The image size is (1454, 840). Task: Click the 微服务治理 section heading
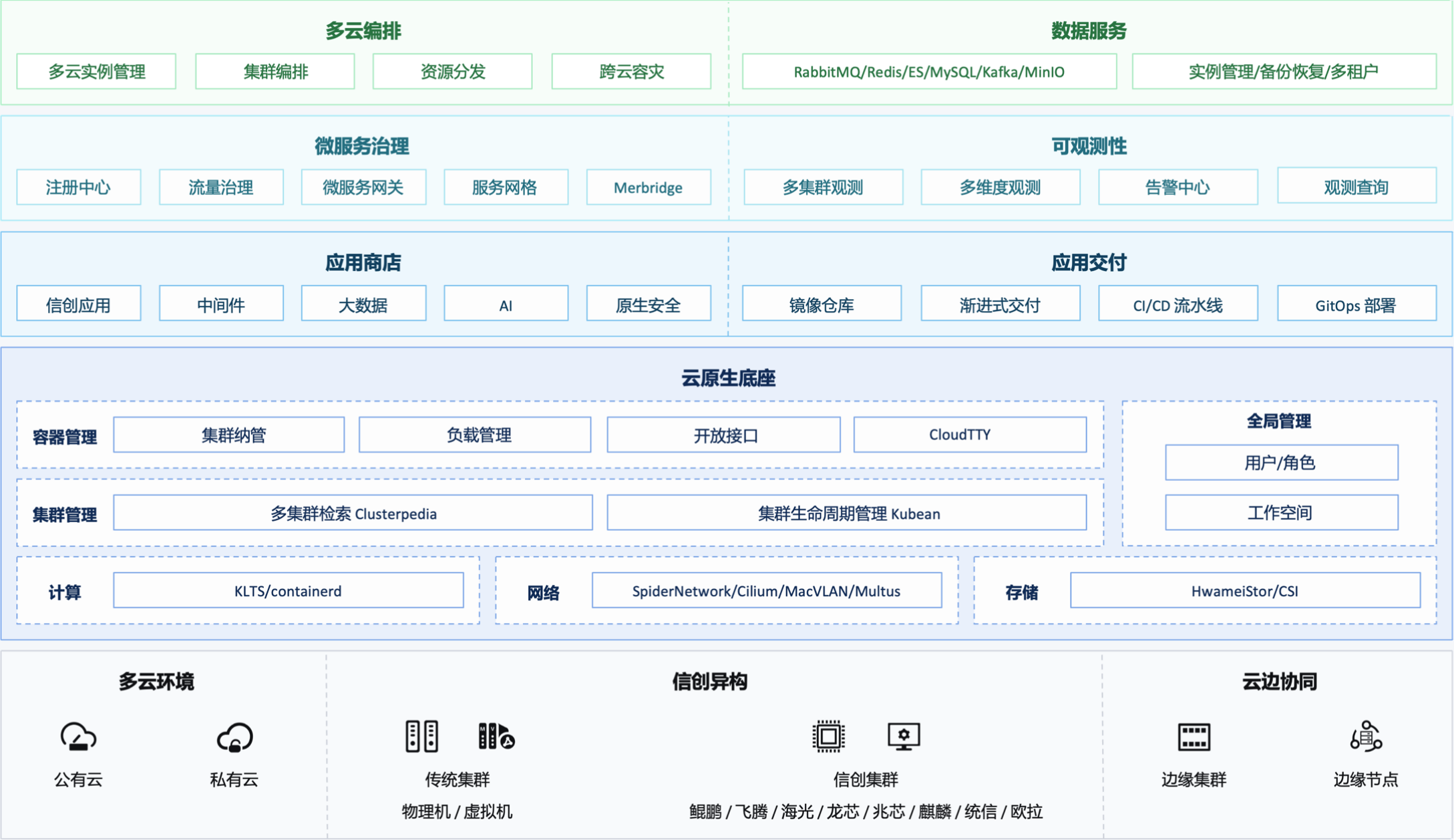click(362, 146)
